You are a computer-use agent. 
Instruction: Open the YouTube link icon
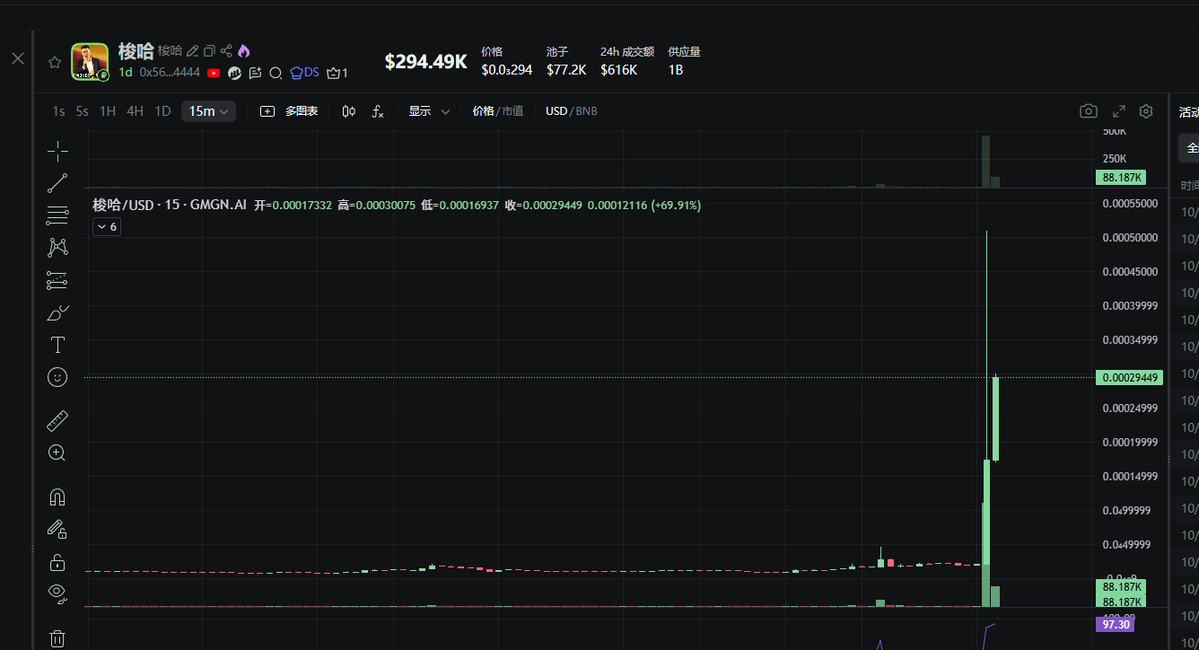214,73
